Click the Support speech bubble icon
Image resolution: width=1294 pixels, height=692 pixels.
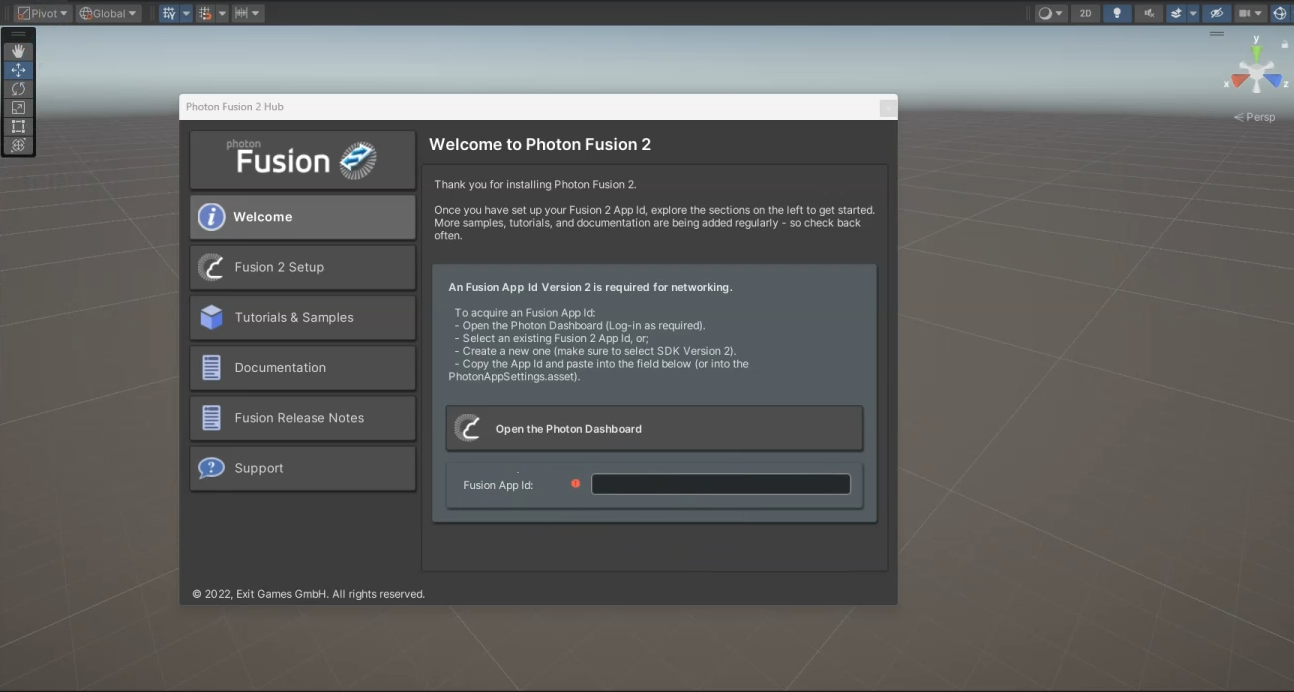211,468
